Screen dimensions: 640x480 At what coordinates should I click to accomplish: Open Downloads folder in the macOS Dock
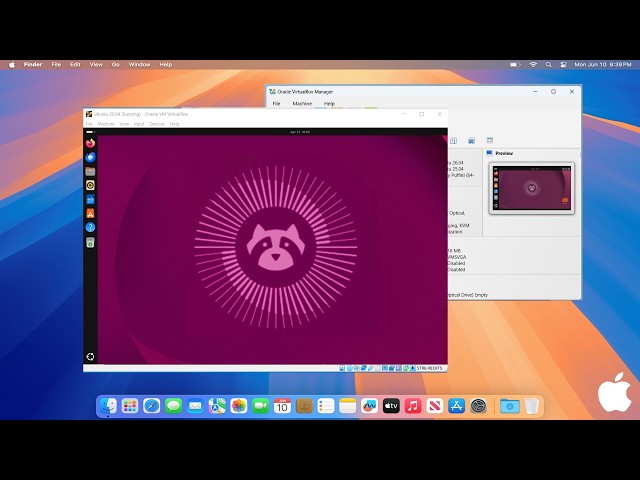(x=509, y=406)
